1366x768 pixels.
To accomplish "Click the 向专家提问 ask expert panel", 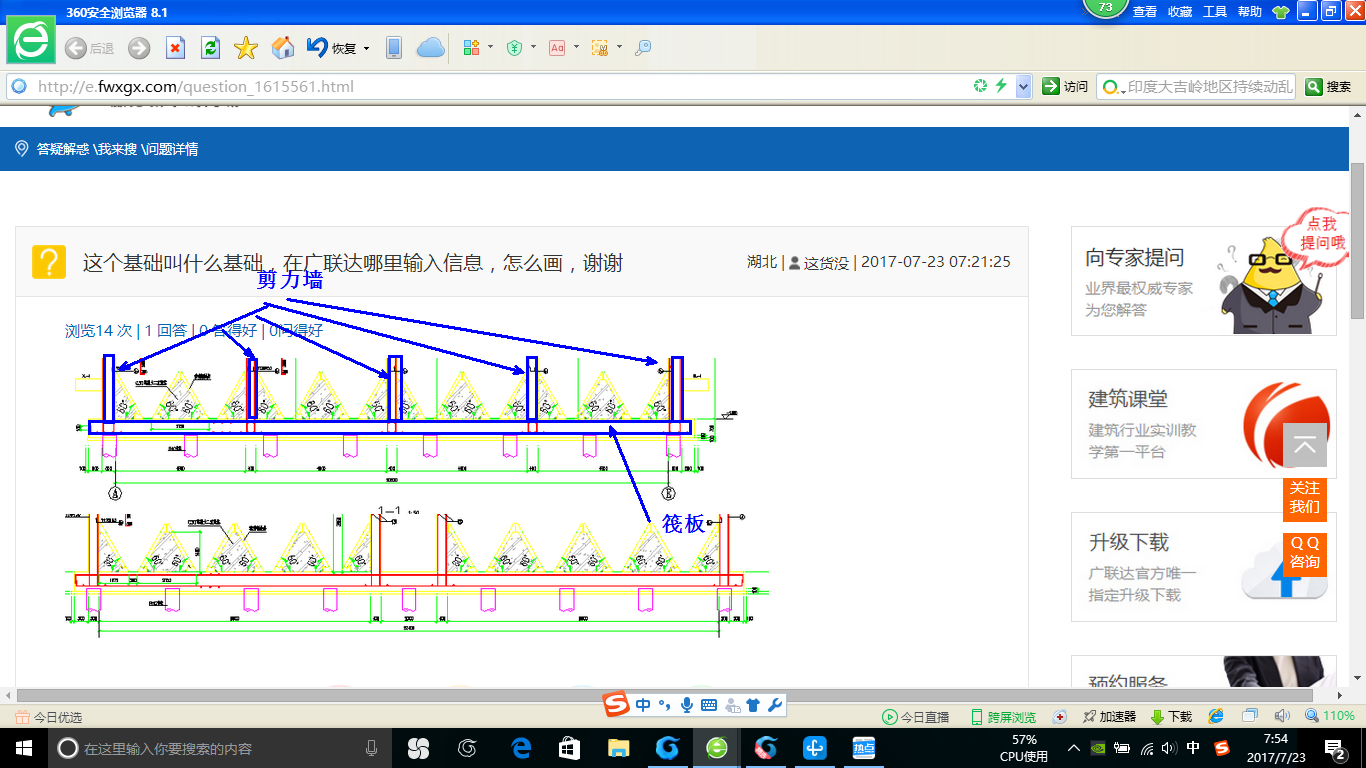I will point(1203,281).
